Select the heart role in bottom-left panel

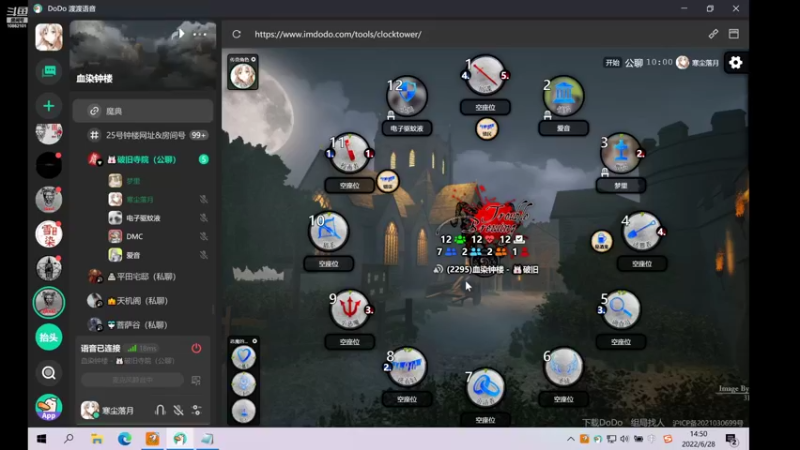(x=243, y=357)
